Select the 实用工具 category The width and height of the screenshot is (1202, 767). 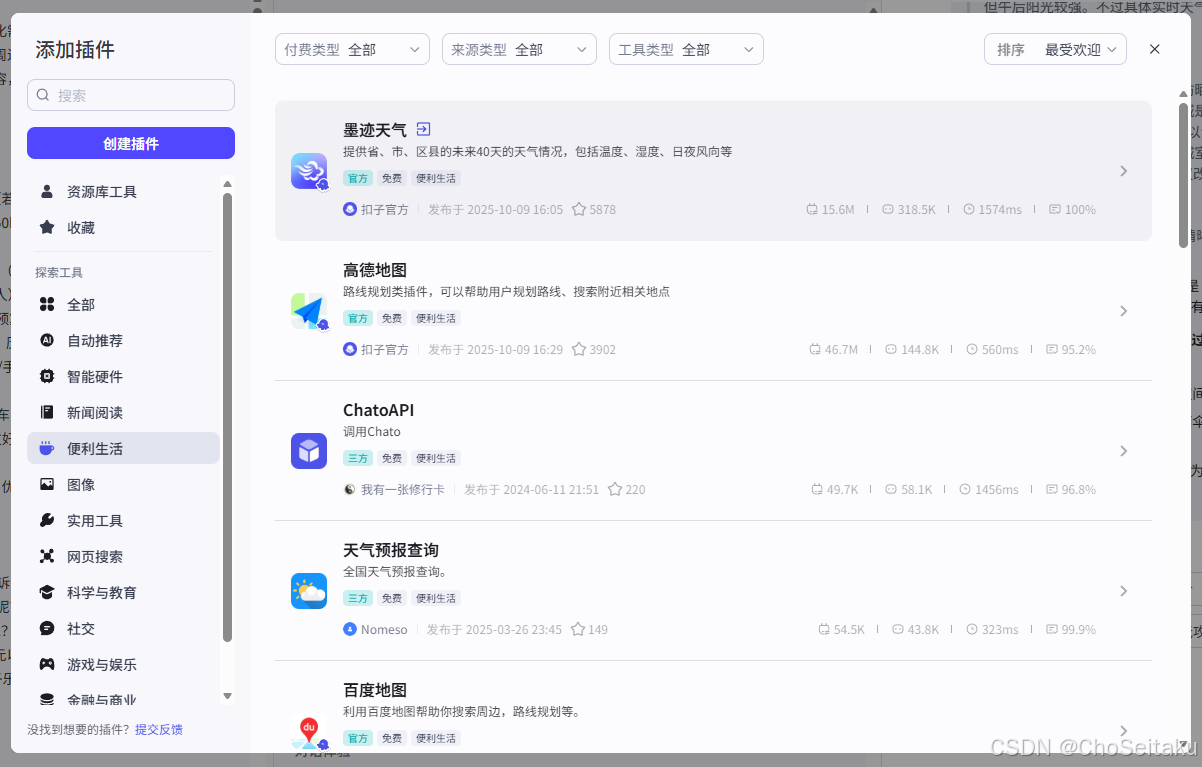(123, 521)
